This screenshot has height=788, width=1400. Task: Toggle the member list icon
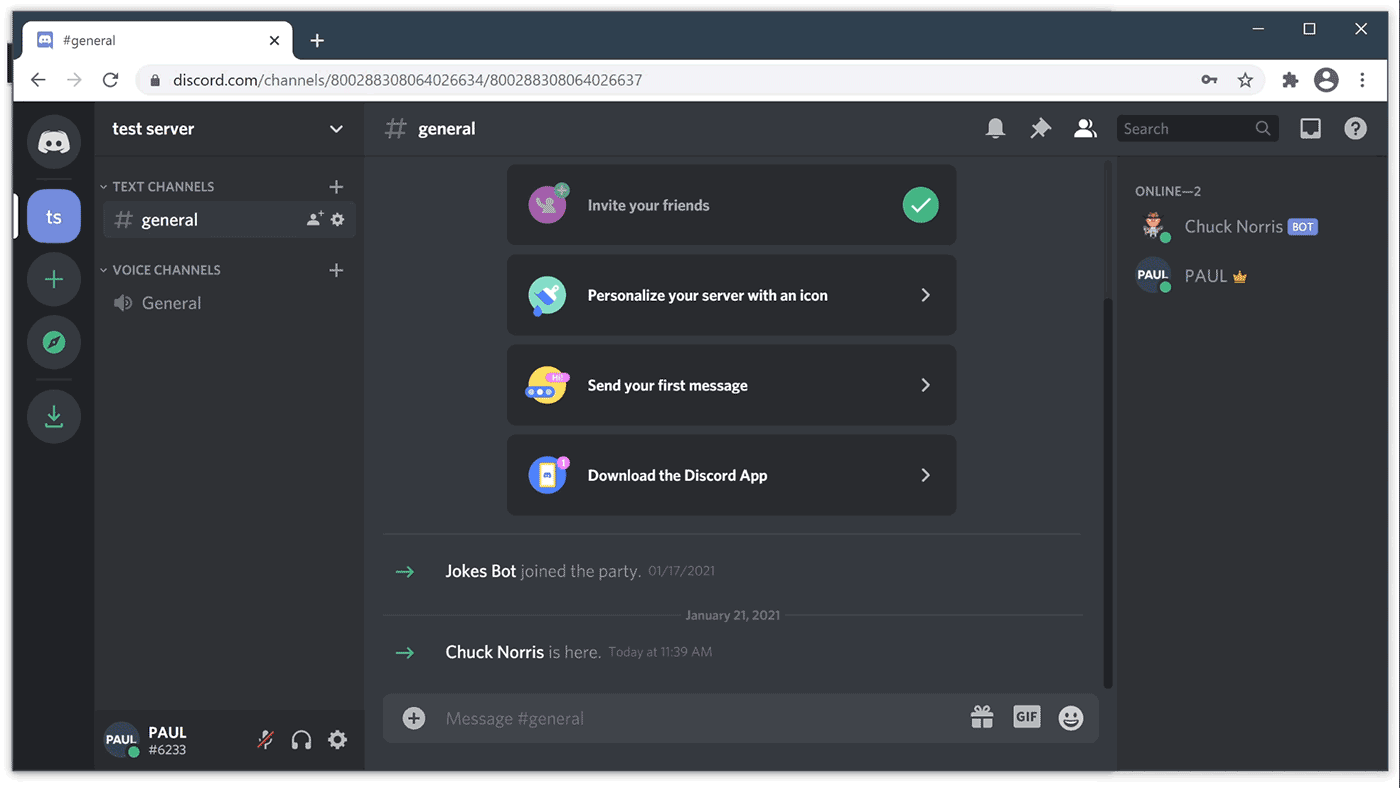pyautogui.click(x=1086, y=128)
